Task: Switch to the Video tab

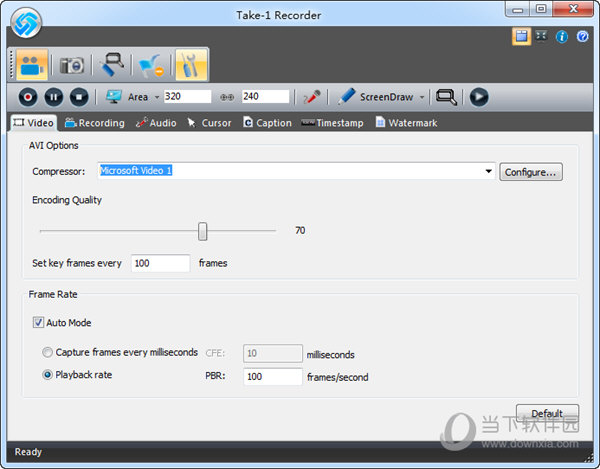Action: [34, 123]
